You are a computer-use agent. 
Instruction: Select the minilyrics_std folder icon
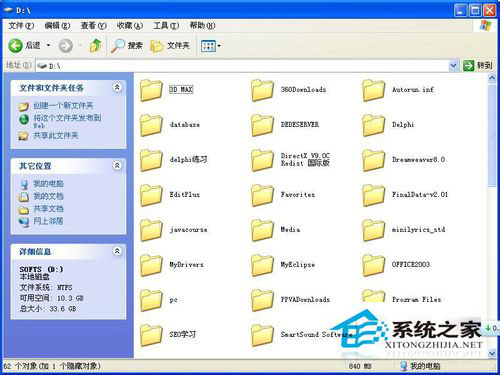[373, 230]
